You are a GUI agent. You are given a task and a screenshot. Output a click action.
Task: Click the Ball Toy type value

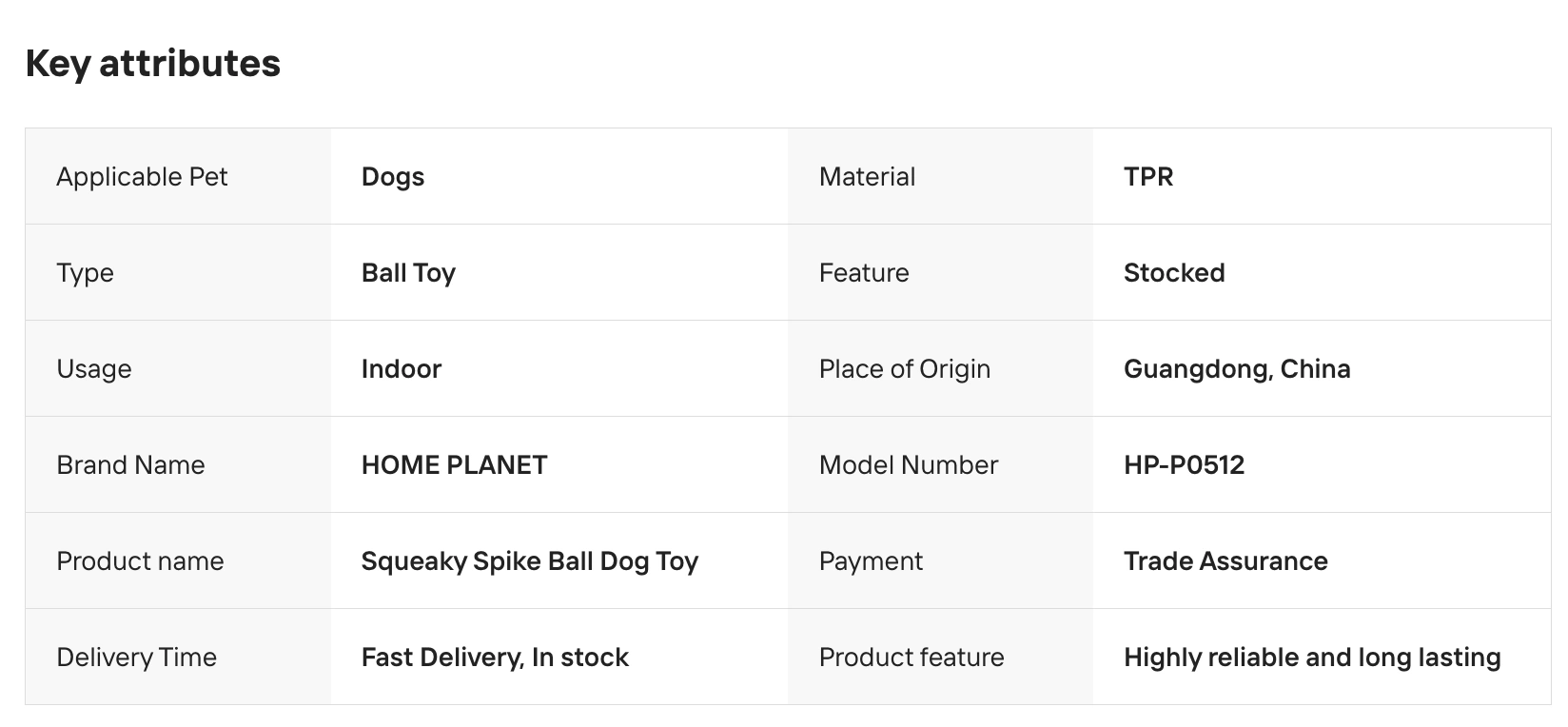pyautogui.click(x=408, y=273)
